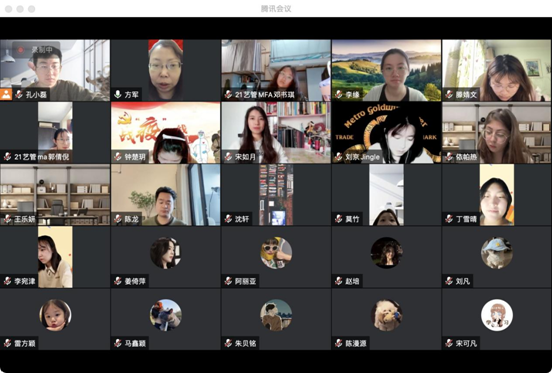This screenshot has width=553, height=374.
Task: Click the active microphone icon next to 方军
Action: point(118,94)
